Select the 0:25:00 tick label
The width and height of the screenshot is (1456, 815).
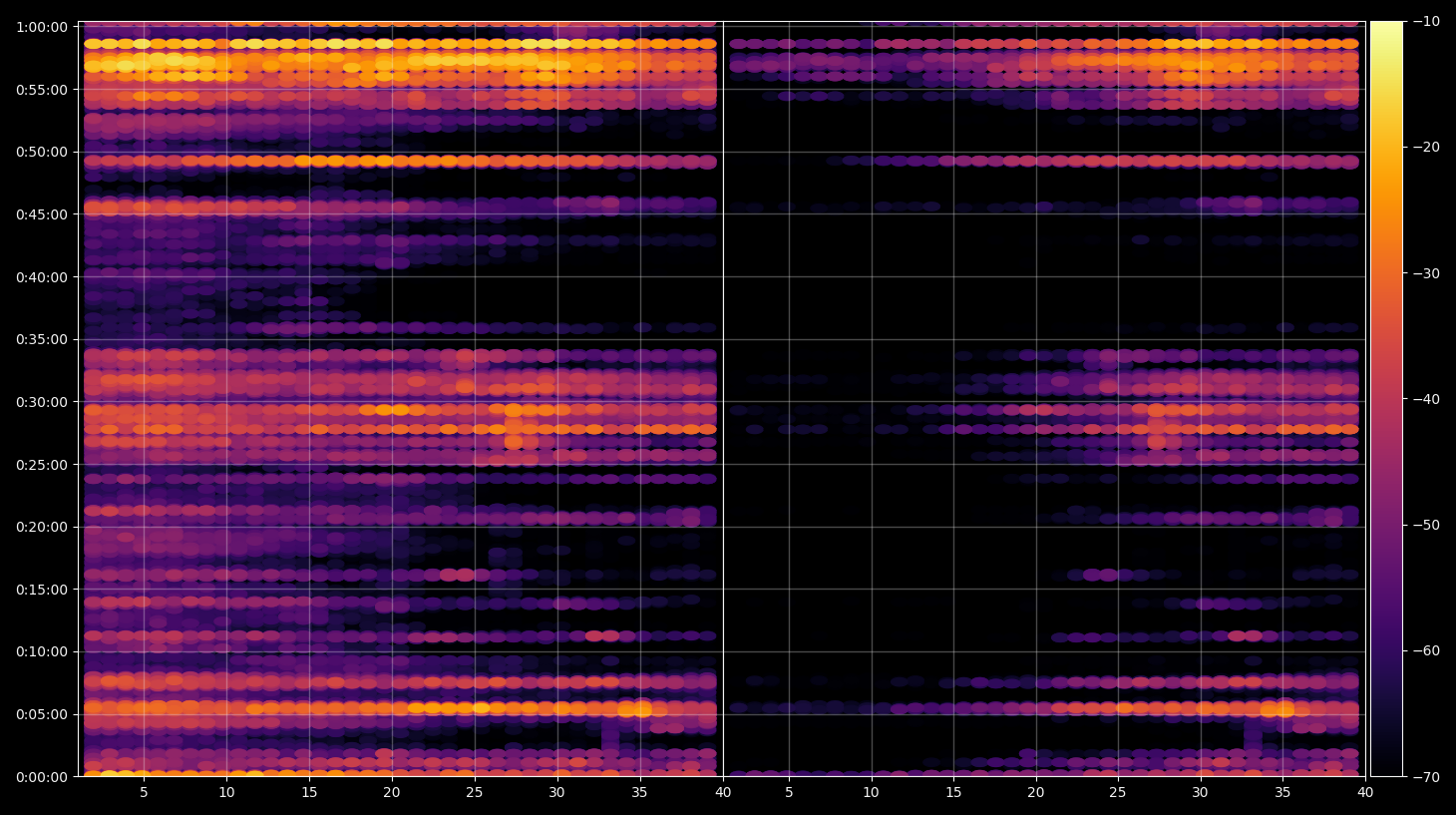click(42, 465)
